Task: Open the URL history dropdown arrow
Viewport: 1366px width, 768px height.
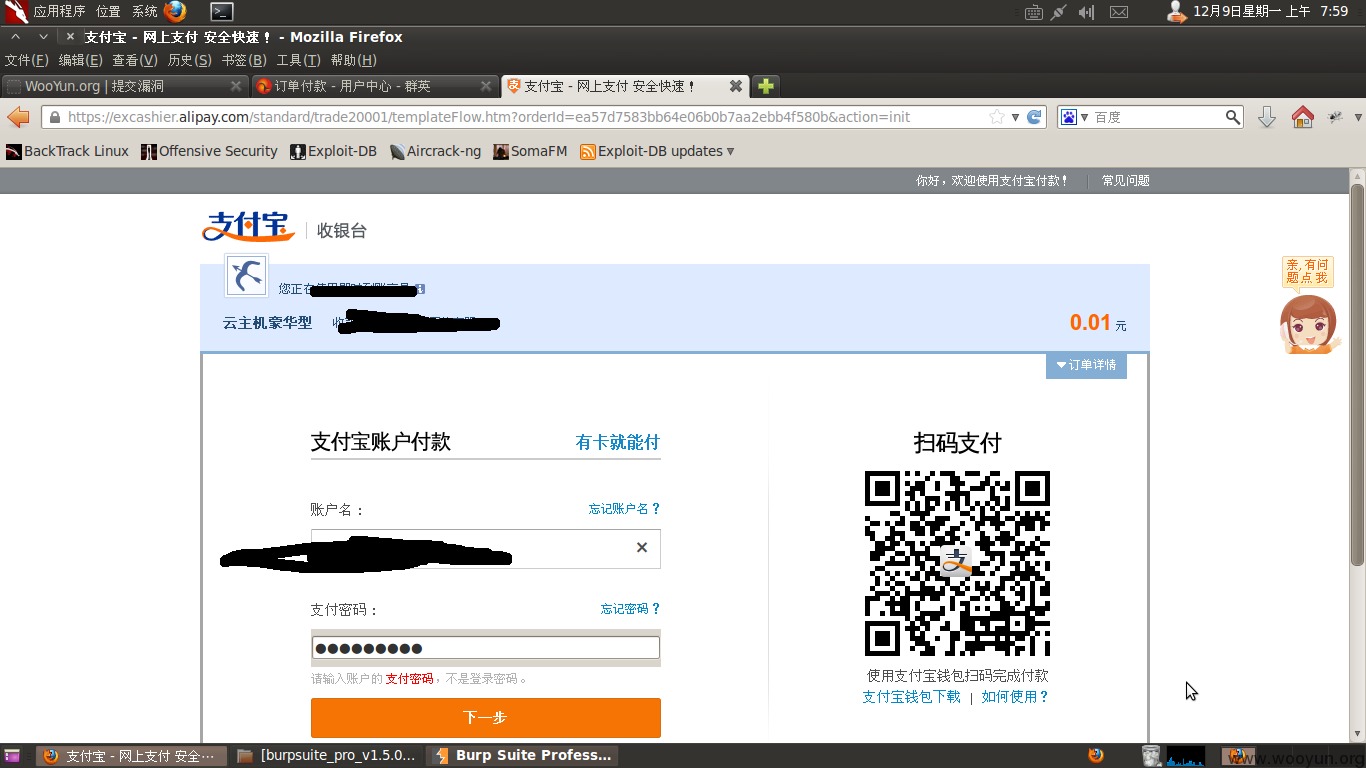Action: click(x=1015, y=117)
